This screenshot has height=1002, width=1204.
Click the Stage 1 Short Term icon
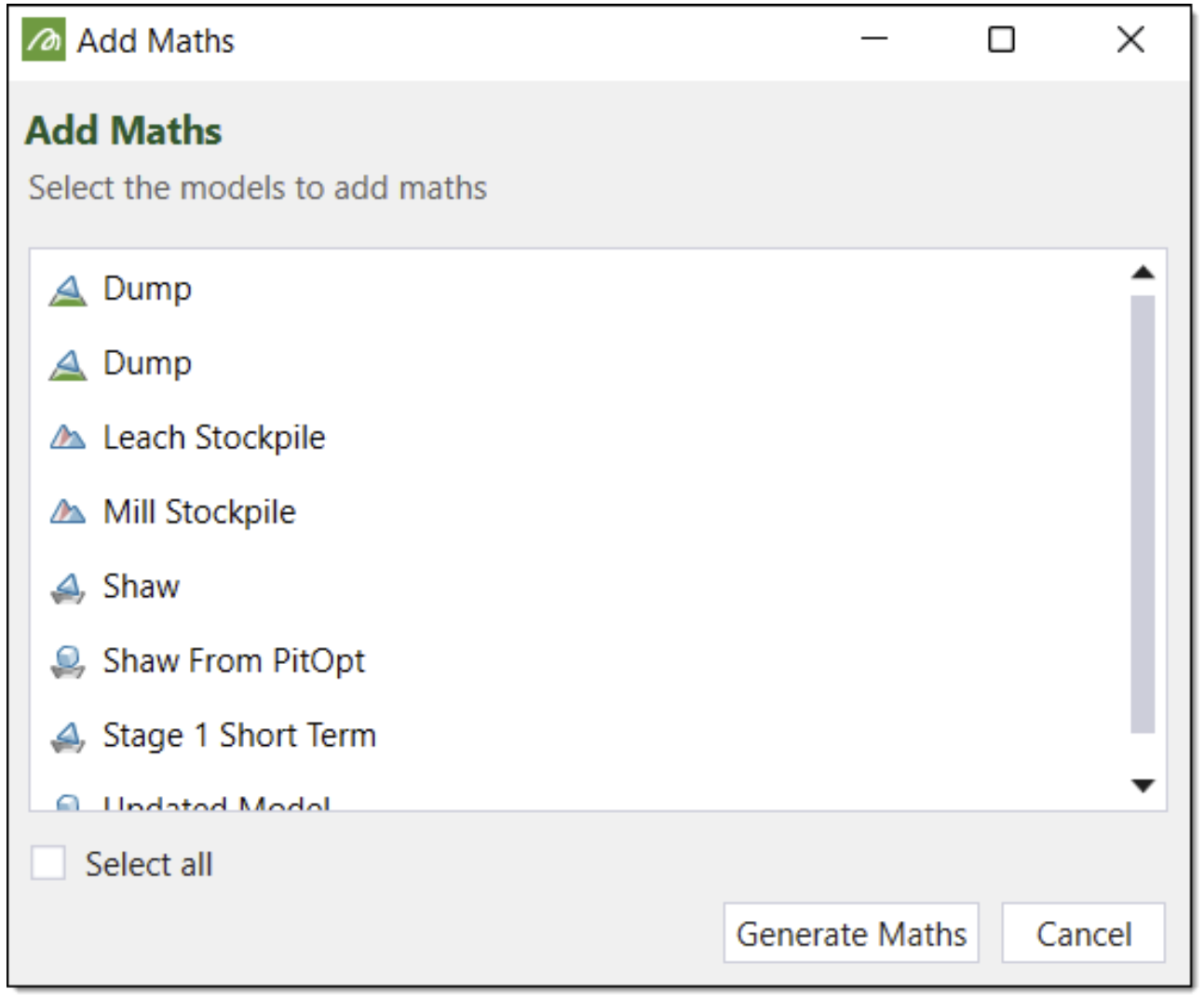pos(67,737)
